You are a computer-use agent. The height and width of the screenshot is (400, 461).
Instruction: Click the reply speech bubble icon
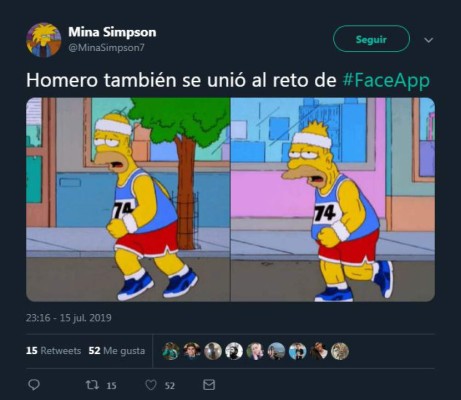33,385
